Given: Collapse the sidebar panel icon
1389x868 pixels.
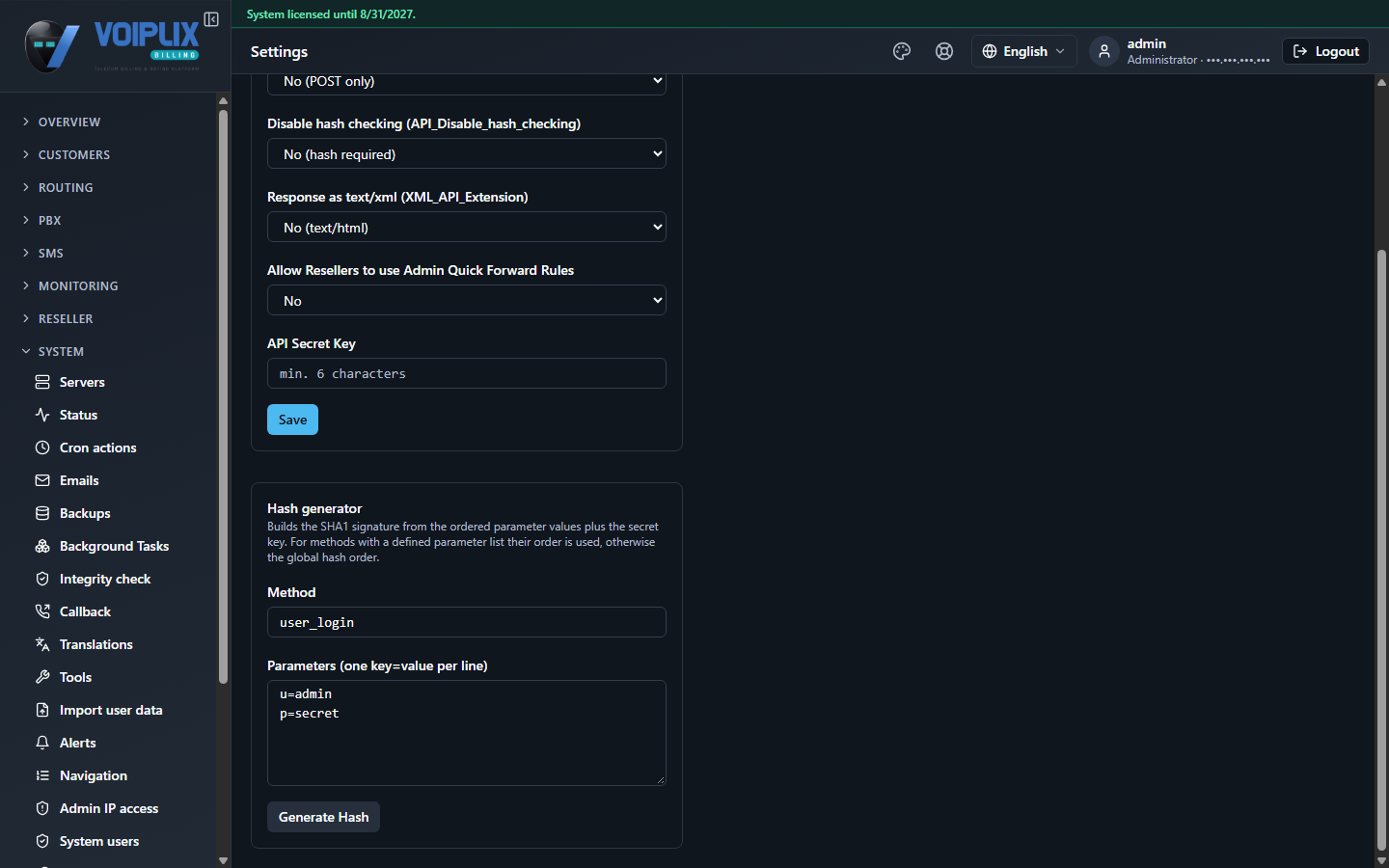Looking at the screenshot, I should (211, 19).
